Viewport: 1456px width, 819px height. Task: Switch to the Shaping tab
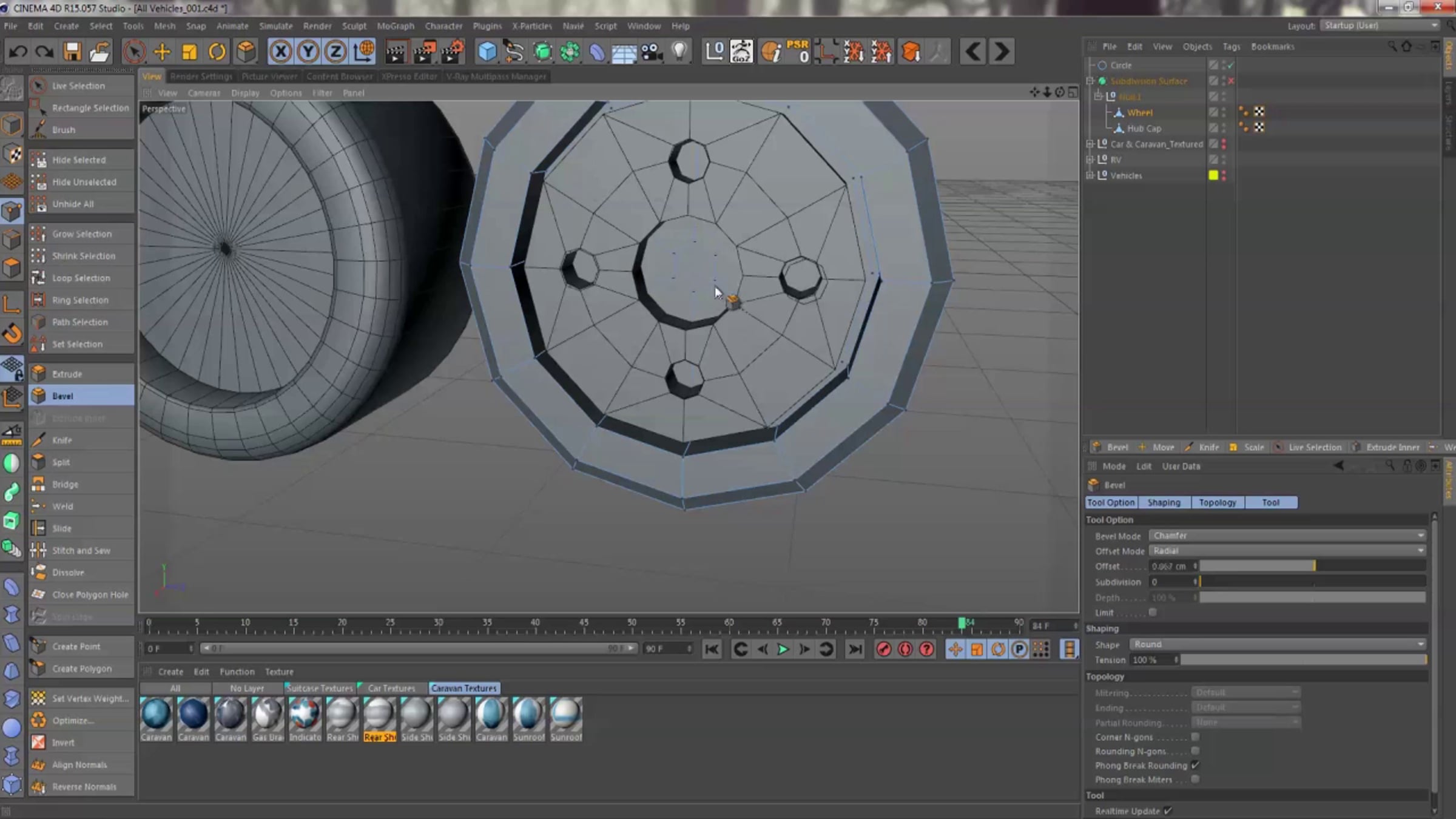(1164, 502)
